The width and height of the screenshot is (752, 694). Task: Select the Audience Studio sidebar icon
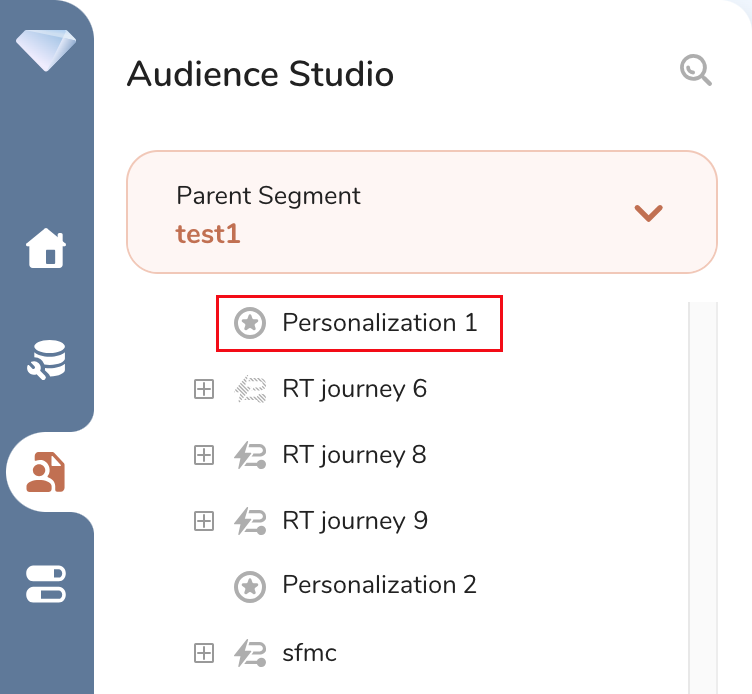pyautogui.click(x=46, y=472)
